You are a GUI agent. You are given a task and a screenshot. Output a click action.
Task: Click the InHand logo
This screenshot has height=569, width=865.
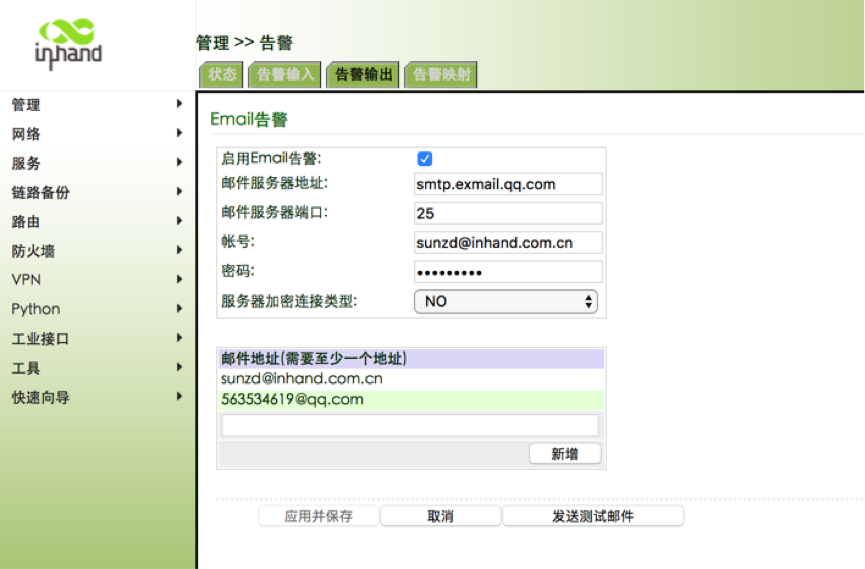point(69,43)
